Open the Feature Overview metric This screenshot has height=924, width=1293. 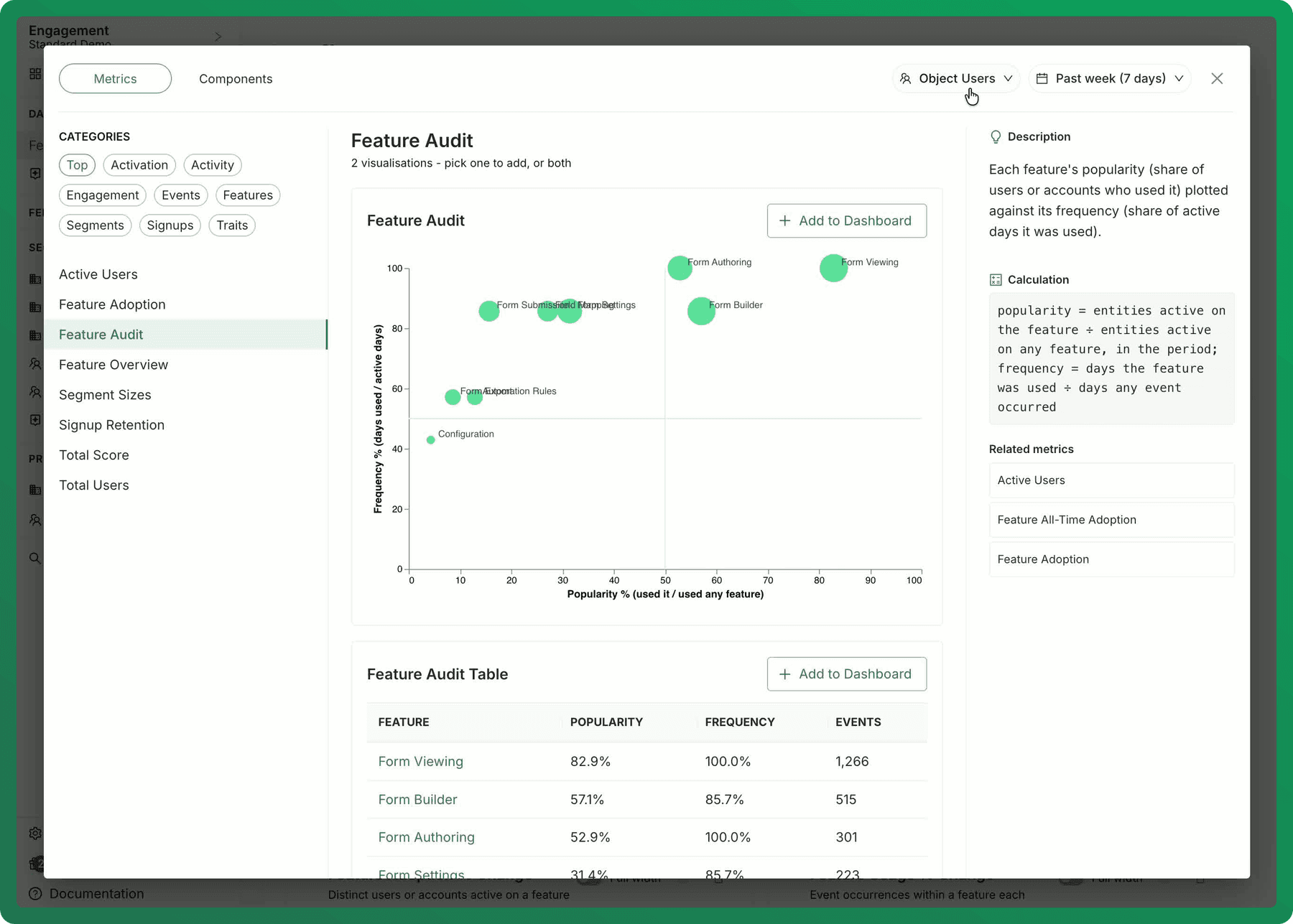click(185, 365)
